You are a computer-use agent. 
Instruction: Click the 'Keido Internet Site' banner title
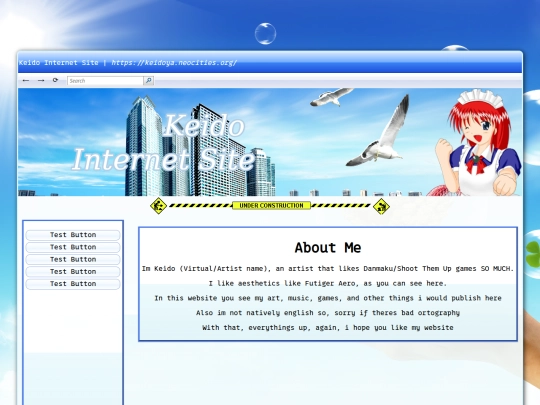coord(164,143)
